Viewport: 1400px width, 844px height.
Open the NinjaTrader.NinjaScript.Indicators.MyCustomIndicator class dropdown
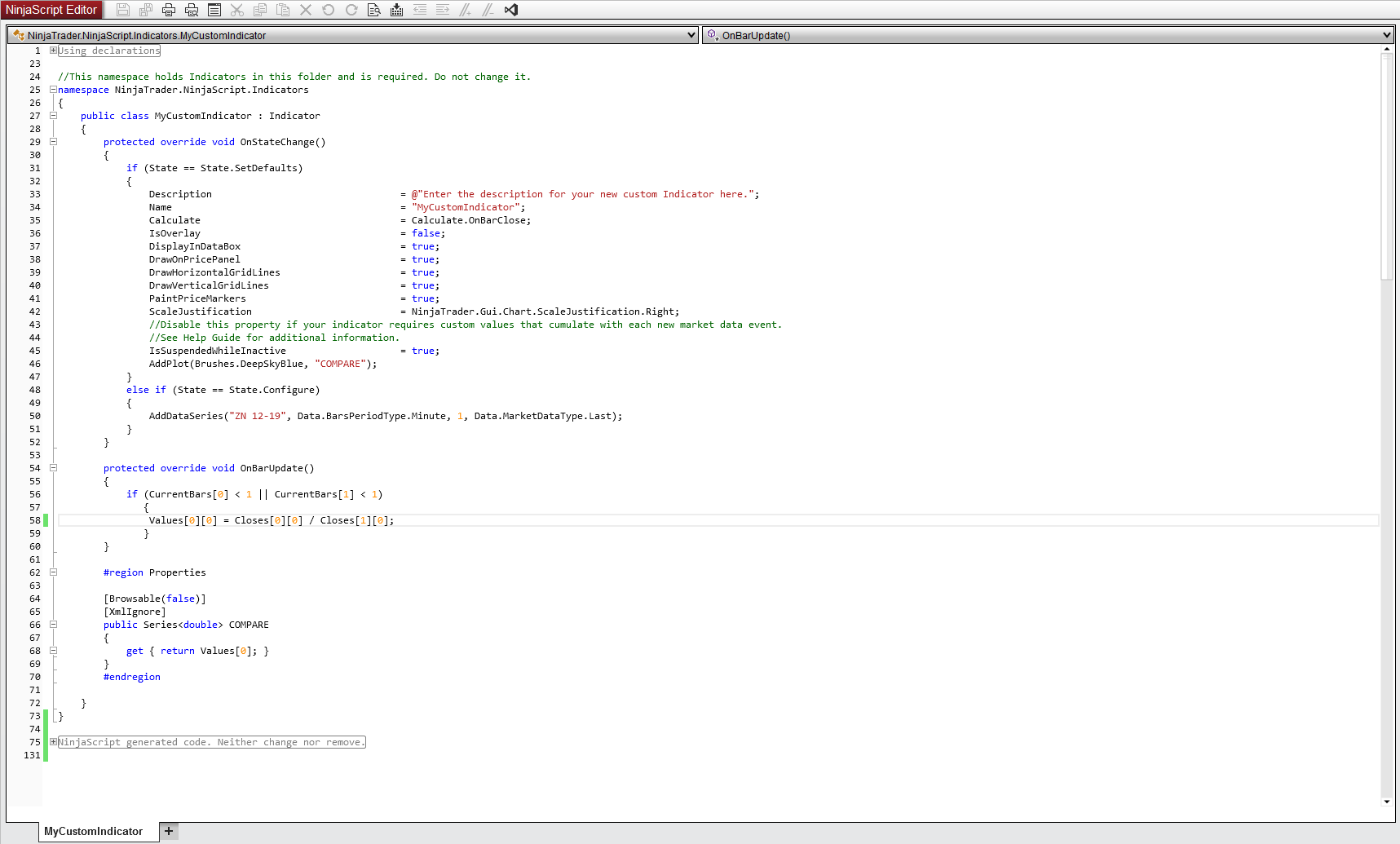[353, 35]
